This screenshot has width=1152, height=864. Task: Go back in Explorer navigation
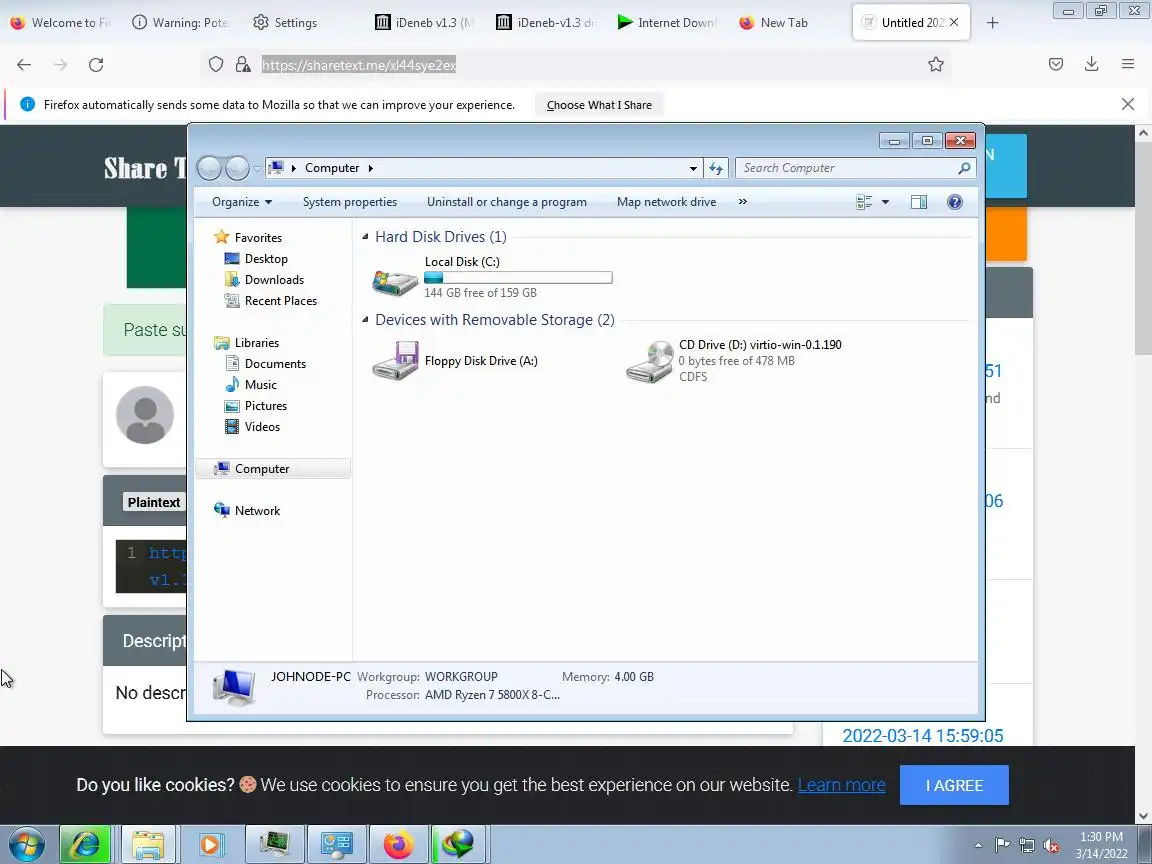click(x=209, y=168)
